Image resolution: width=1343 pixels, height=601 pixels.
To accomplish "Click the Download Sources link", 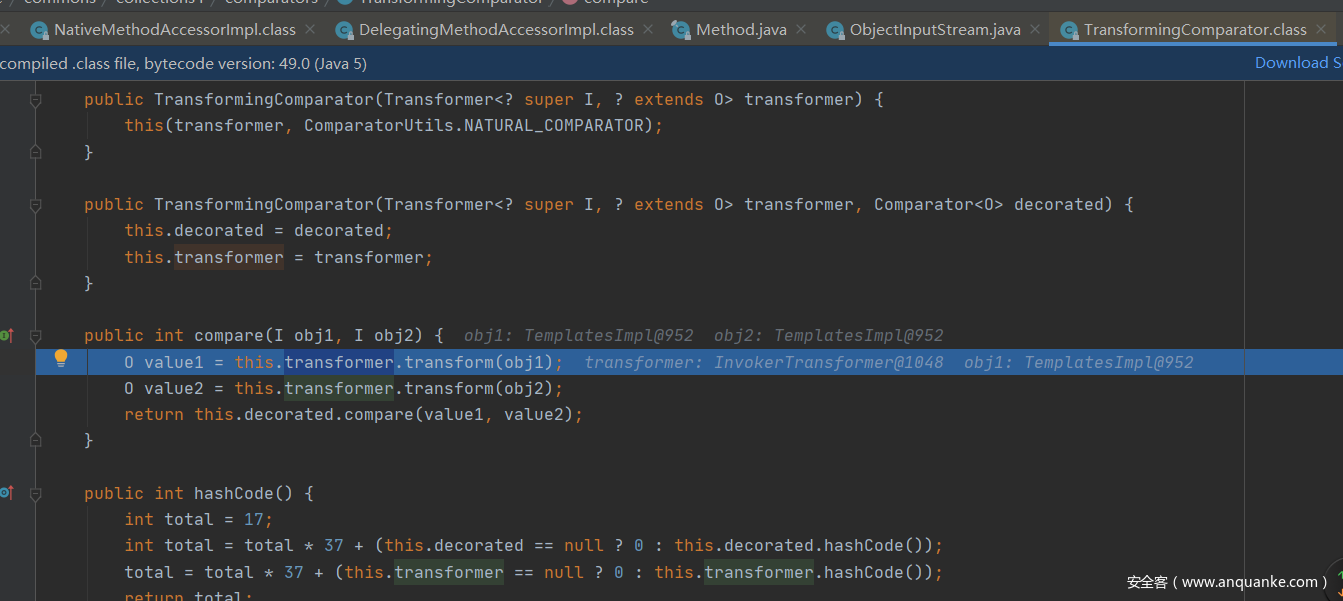I will tap(1298, 62).
